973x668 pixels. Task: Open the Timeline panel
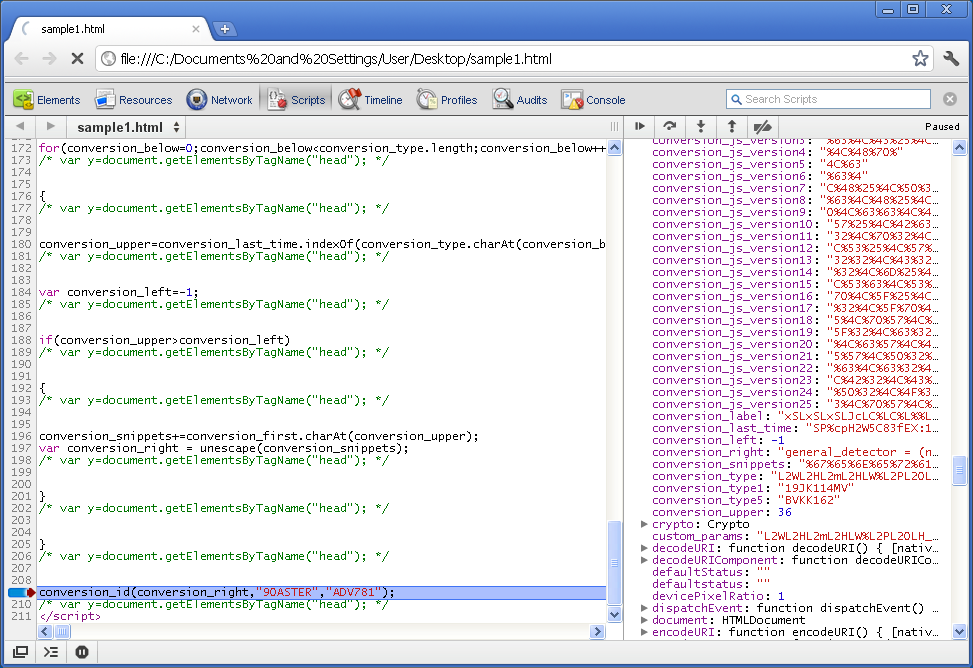pyautogui.click(x=371, y=100)
